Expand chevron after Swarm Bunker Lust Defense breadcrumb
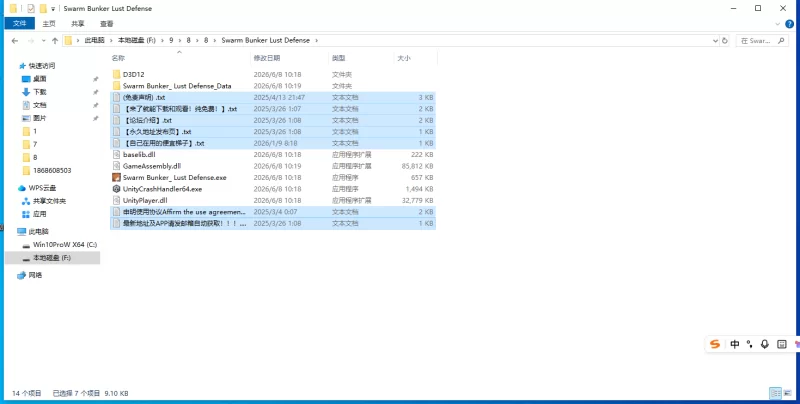 point(316,40)
